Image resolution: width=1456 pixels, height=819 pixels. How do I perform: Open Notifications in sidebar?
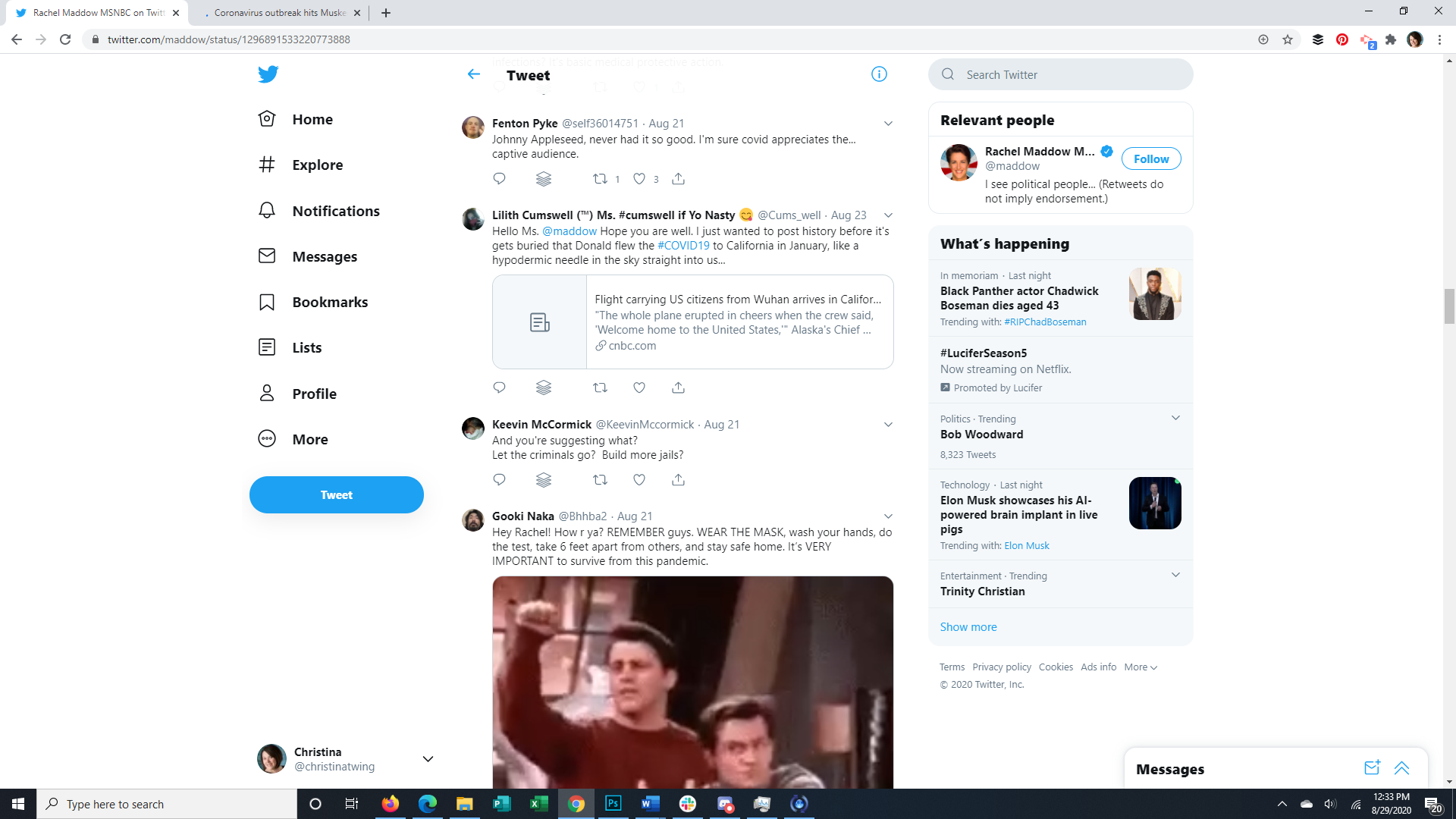pyautogui.click(x=335, y=212)
